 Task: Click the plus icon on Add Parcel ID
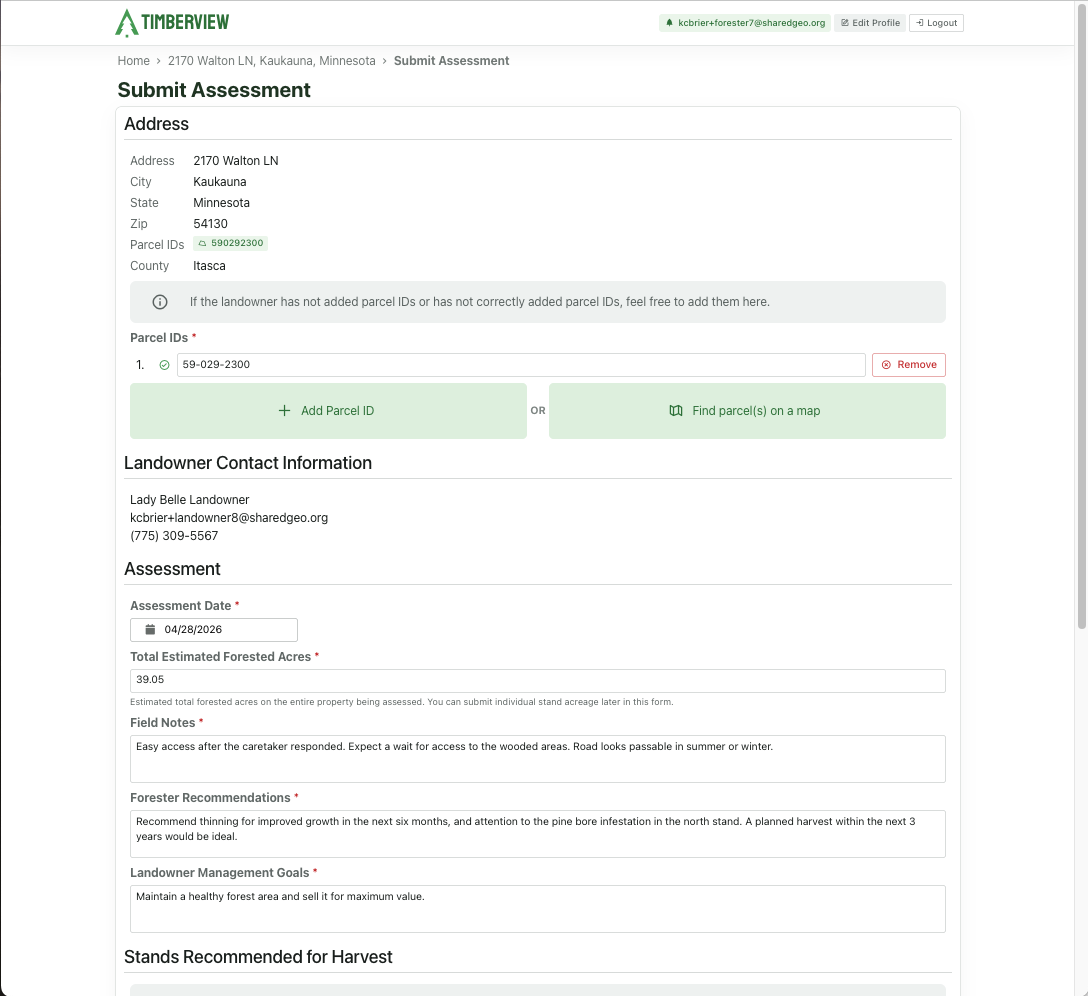click(x=284, y=411)
